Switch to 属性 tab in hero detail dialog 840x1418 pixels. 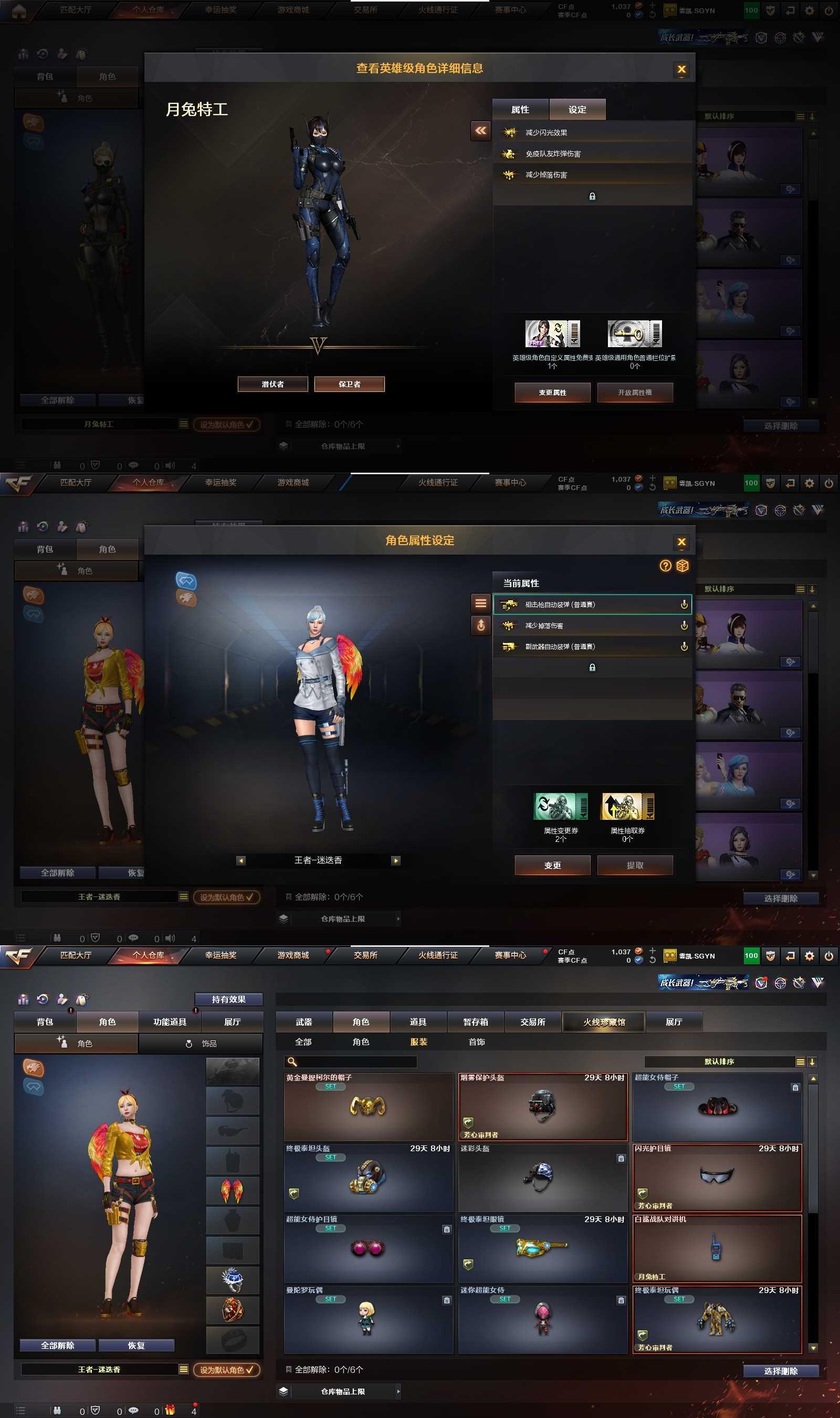tap(520, 109)
